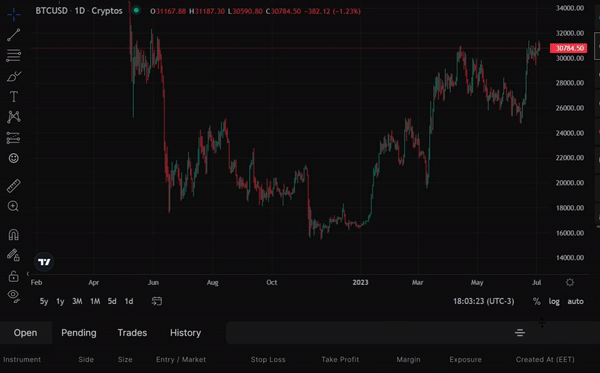Open chart settings gear icon
Image resolution: width=600 pixels, height=373 pixels.
[x=570, y=282]
